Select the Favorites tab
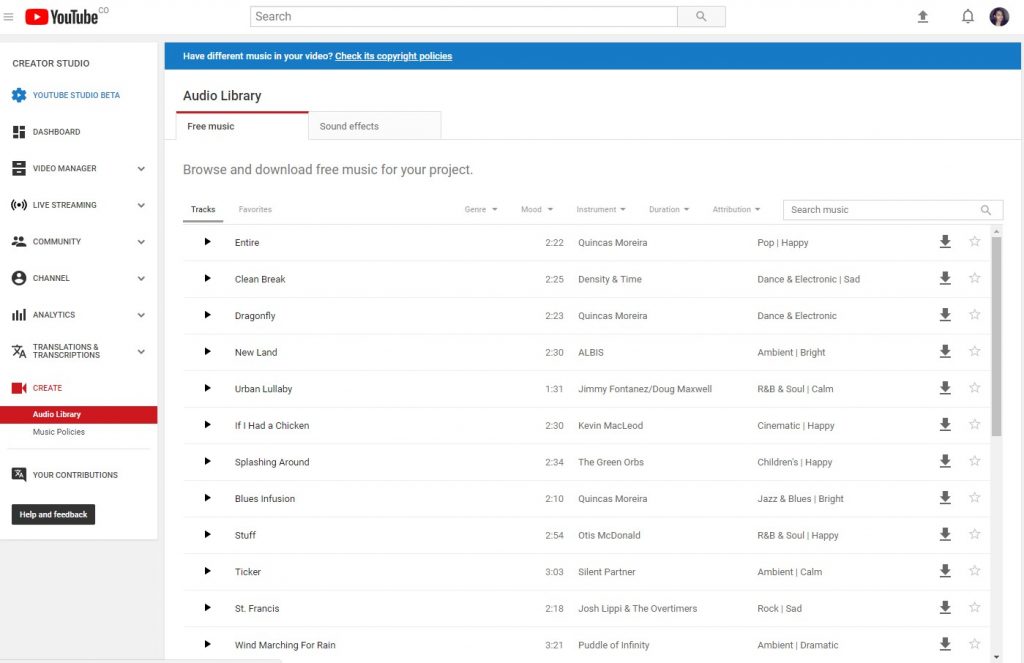This screenshot has height=663, width=1024. click(x=255, y=210)
